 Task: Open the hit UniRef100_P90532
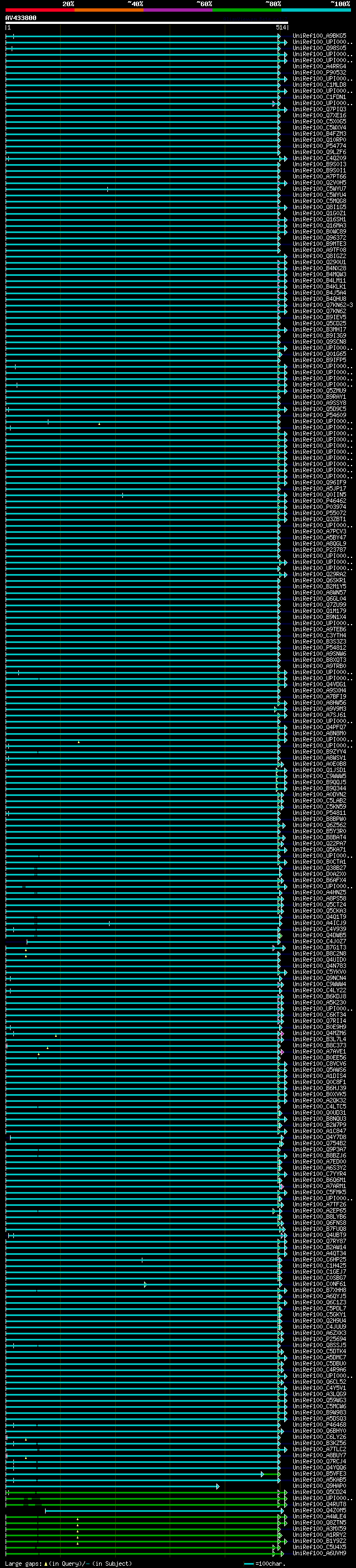coord(319,72)
